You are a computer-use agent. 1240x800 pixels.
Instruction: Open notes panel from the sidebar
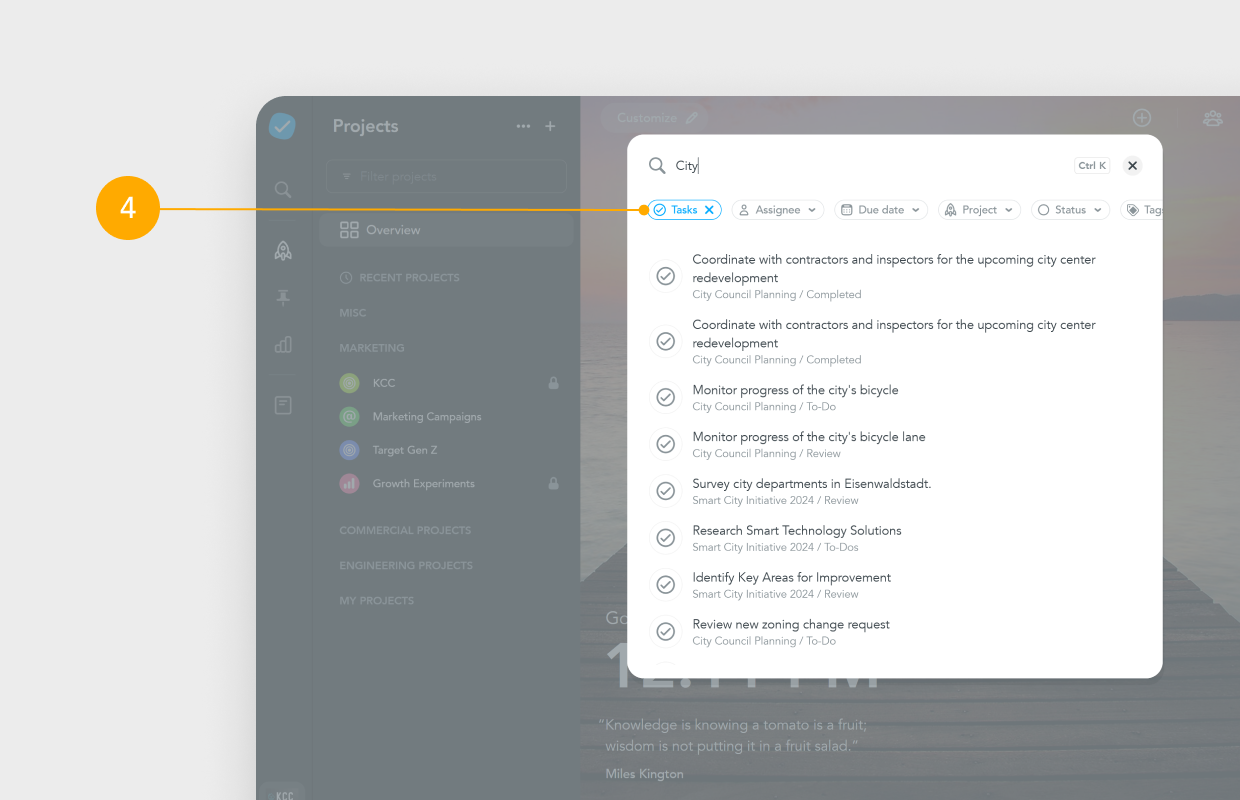[283, 404]
